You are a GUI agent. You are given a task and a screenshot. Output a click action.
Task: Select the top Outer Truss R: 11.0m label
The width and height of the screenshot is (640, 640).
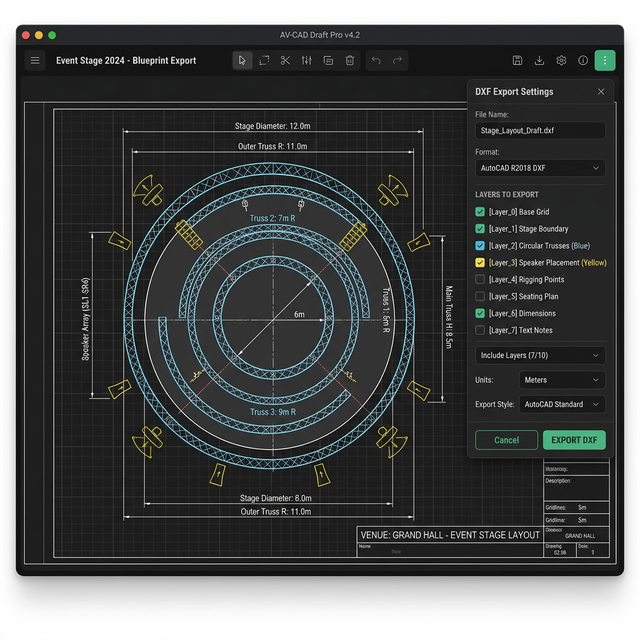pos(272,147)
